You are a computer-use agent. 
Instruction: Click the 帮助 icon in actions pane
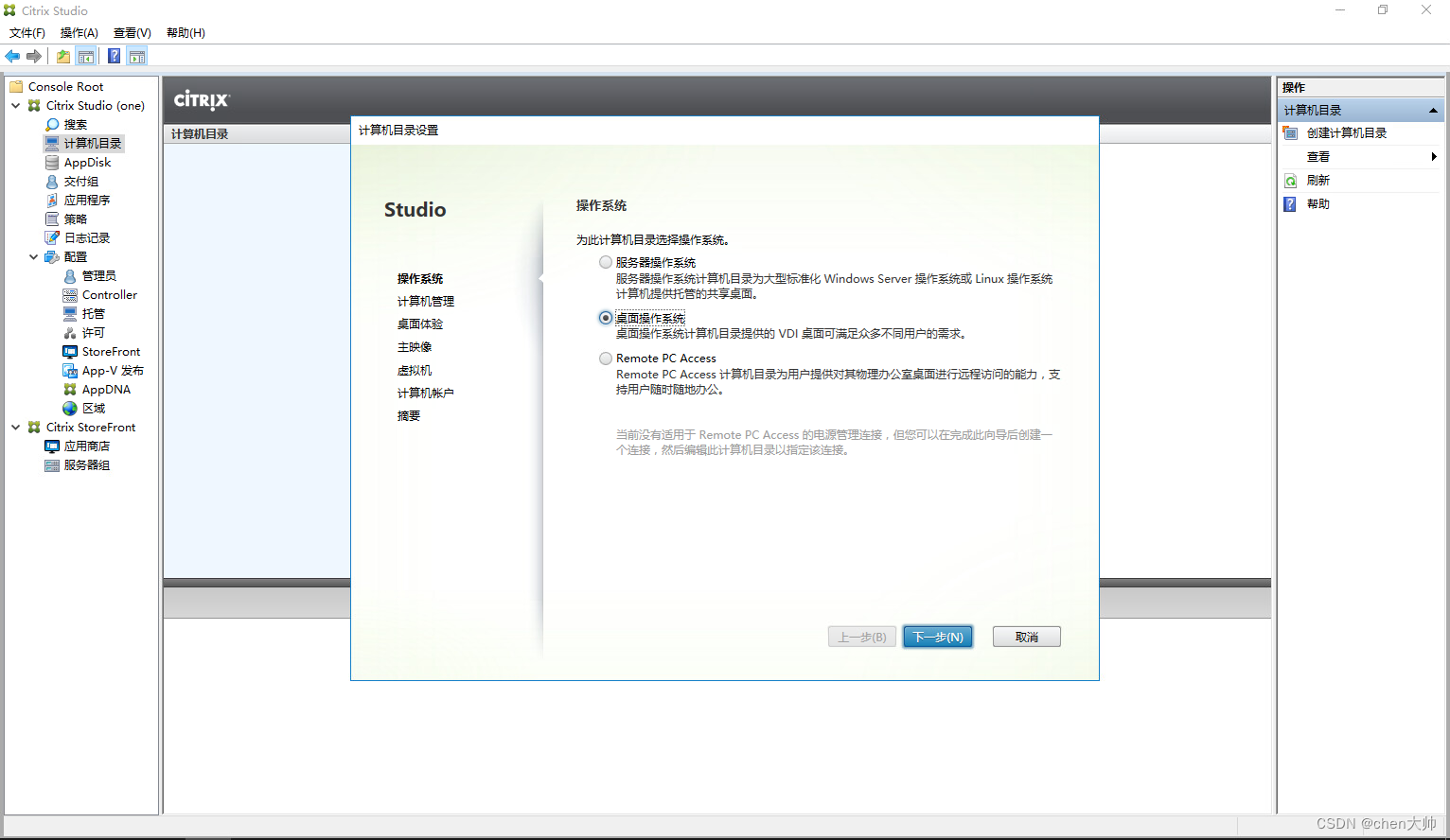click(x=1290, y=204)
